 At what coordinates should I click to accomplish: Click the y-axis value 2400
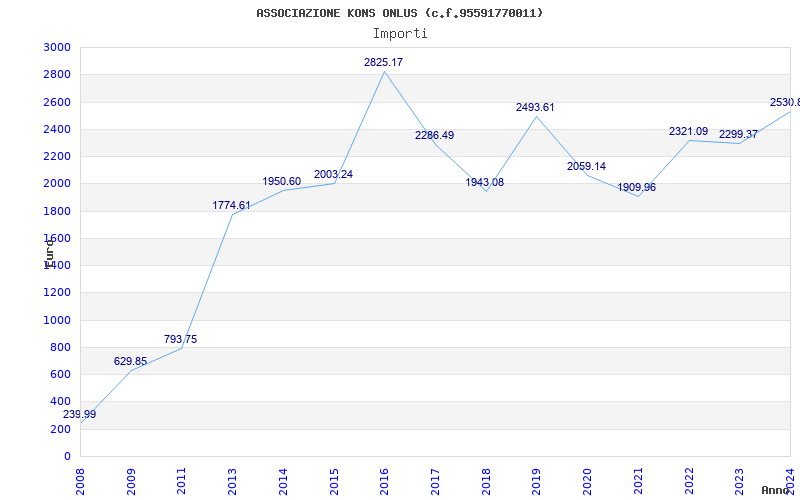click(x=58, y=129)
